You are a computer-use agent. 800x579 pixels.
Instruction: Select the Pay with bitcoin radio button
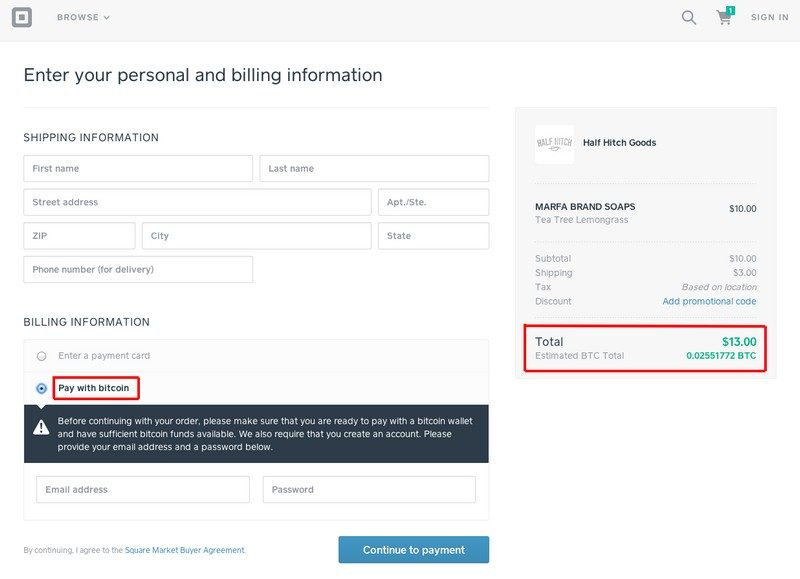coord(42,388)
